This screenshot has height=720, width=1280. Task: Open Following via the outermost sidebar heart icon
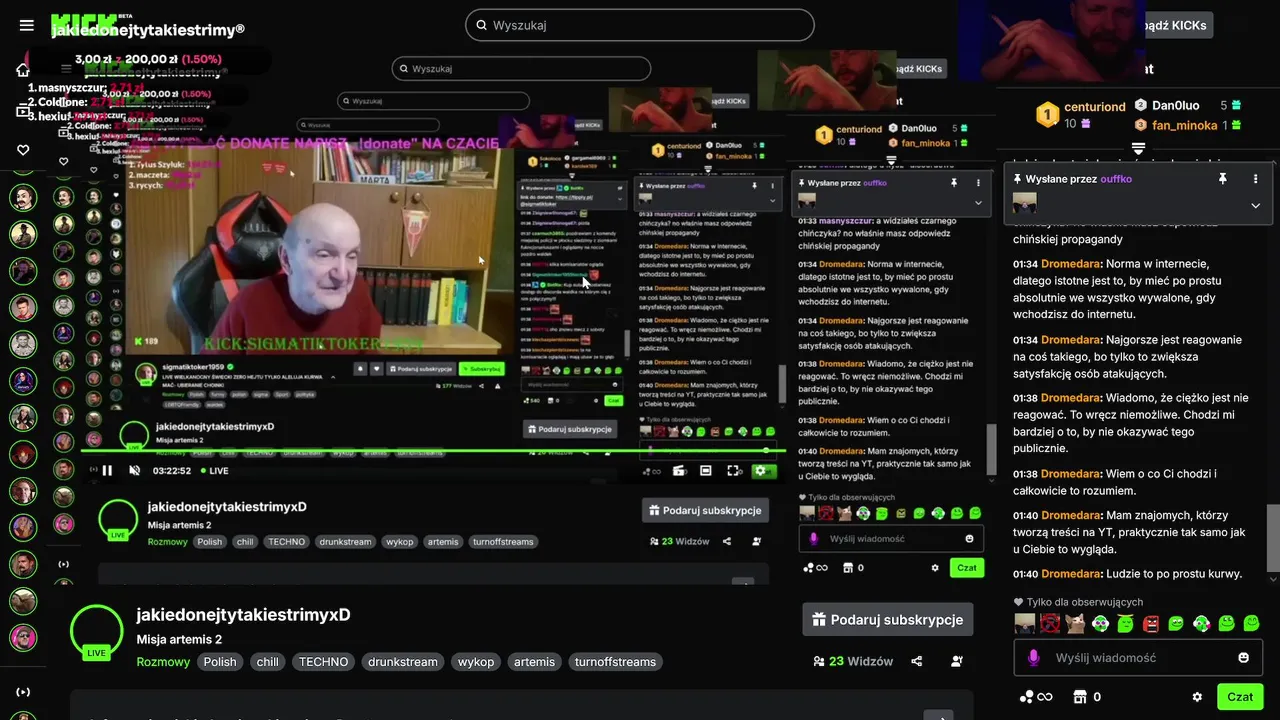(23, 150)
